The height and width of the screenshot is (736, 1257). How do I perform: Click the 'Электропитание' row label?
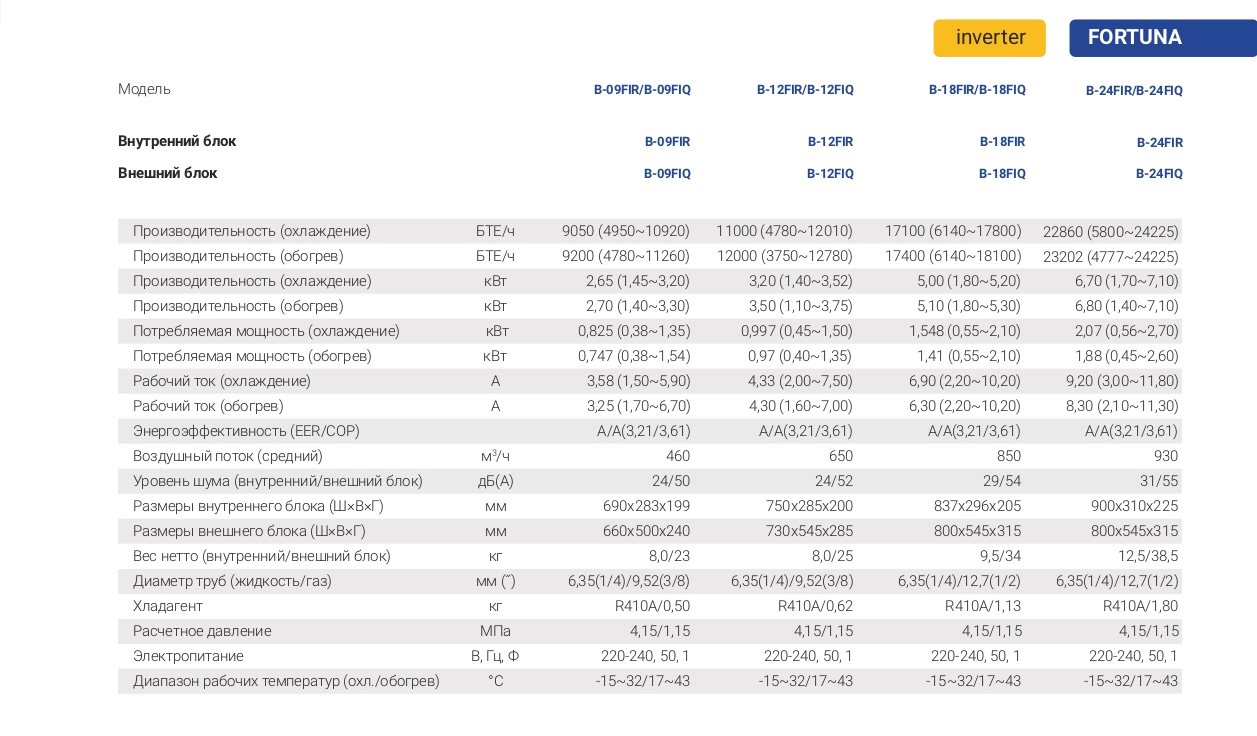point(188,656)
